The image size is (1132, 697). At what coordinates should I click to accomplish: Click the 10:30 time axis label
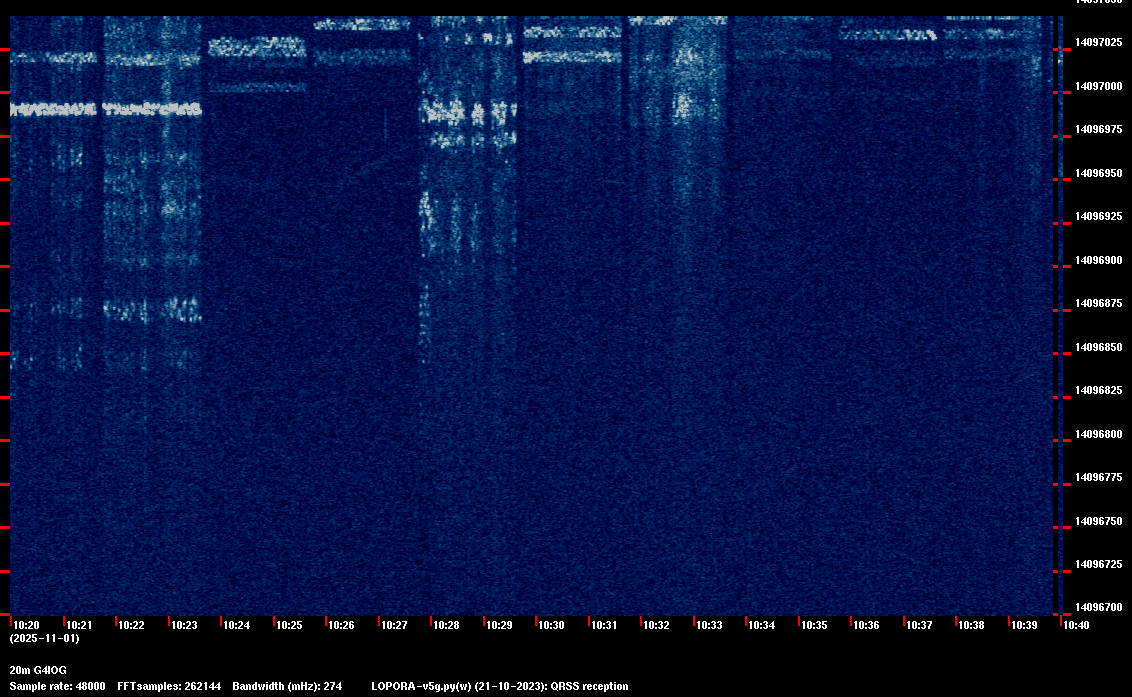click(552, 625)
